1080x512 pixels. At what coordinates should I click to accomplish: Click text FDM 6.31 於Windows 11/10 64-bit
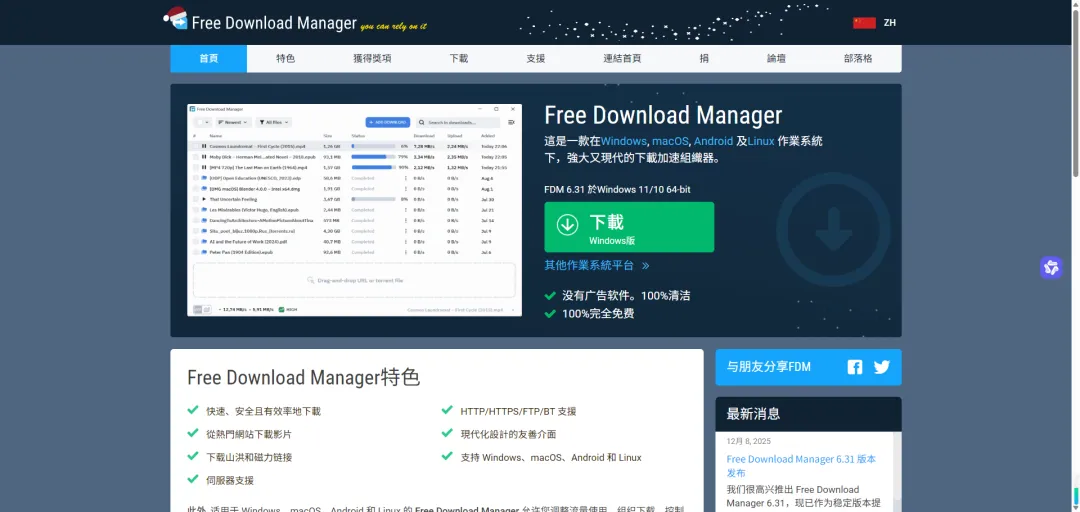point(617,189)
